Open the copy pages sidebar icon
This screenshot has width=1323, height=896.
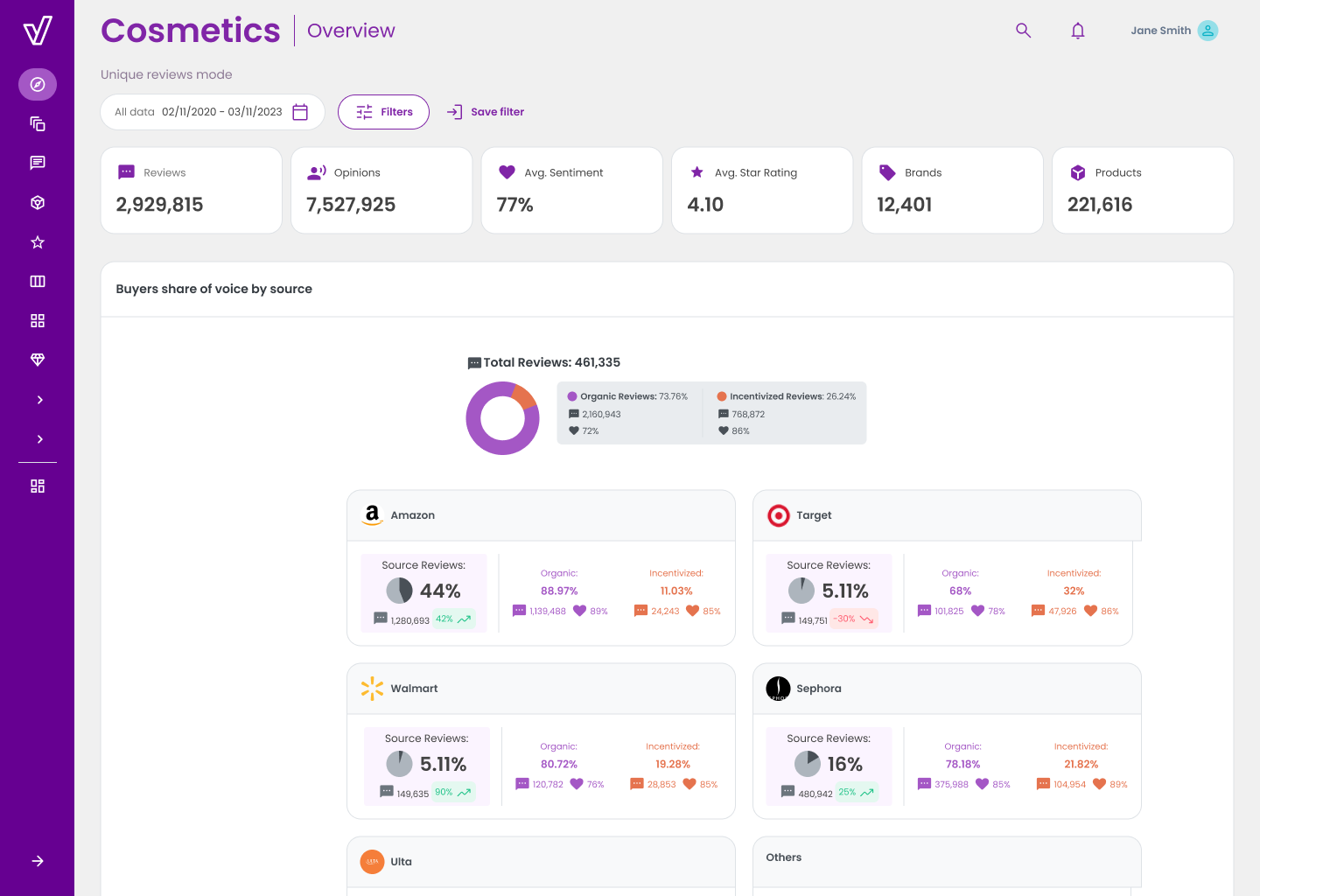point(38,123)
